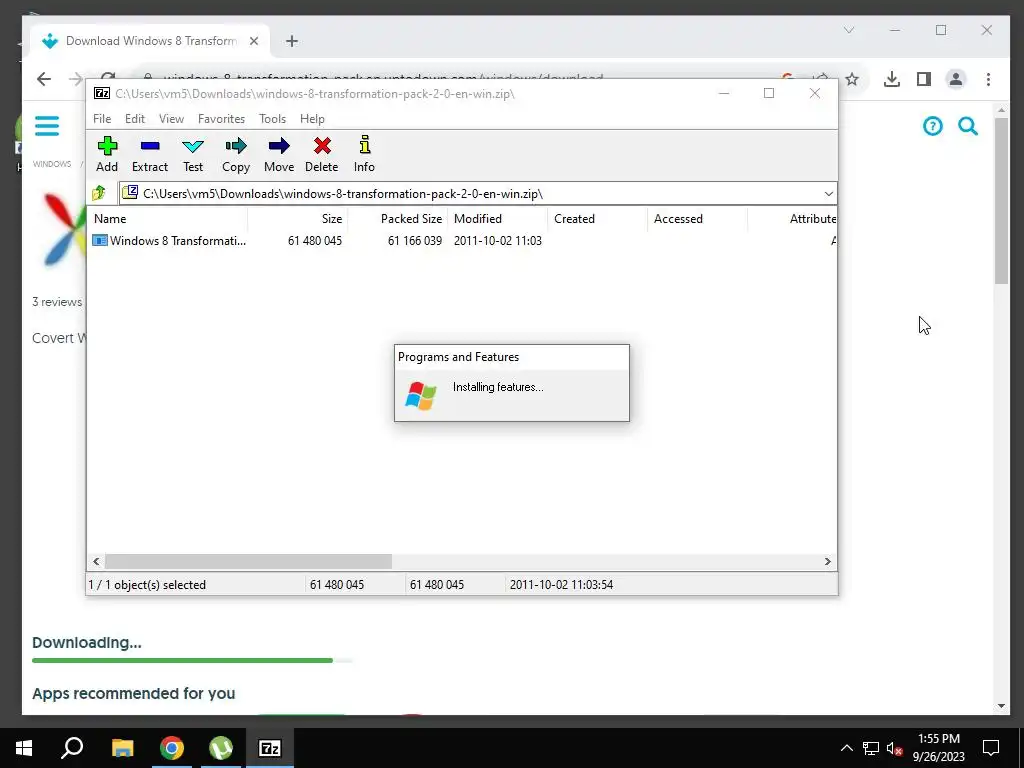The width and height of the screenshot is (1024, 768).
Task: Open the Tools menu
Action: click(272, 119)
